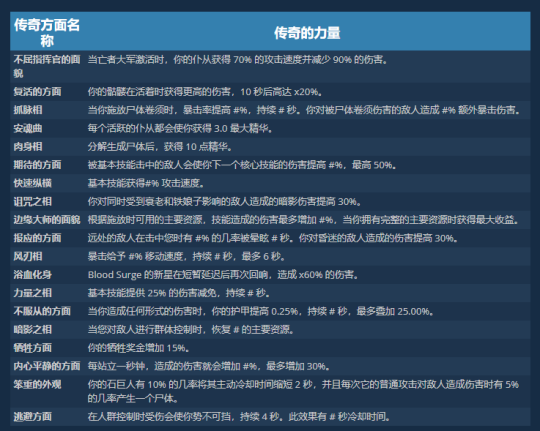The image size is (540, 431).
Task: Click the description starting 每个活跃的仆从
Action: 180,129
